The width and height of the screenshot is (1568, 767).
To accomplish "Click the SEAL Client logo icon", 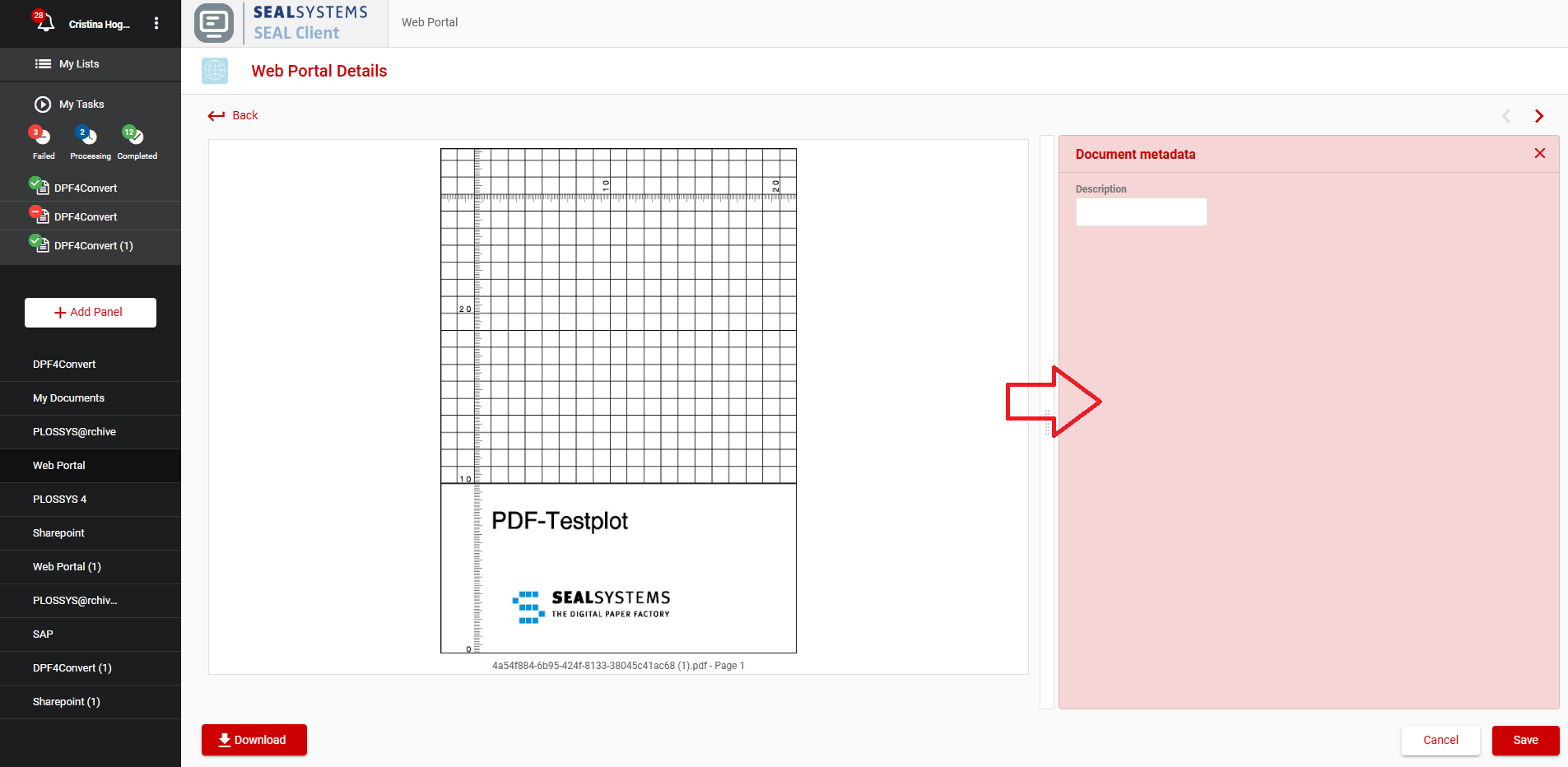I will coord(214,23).
